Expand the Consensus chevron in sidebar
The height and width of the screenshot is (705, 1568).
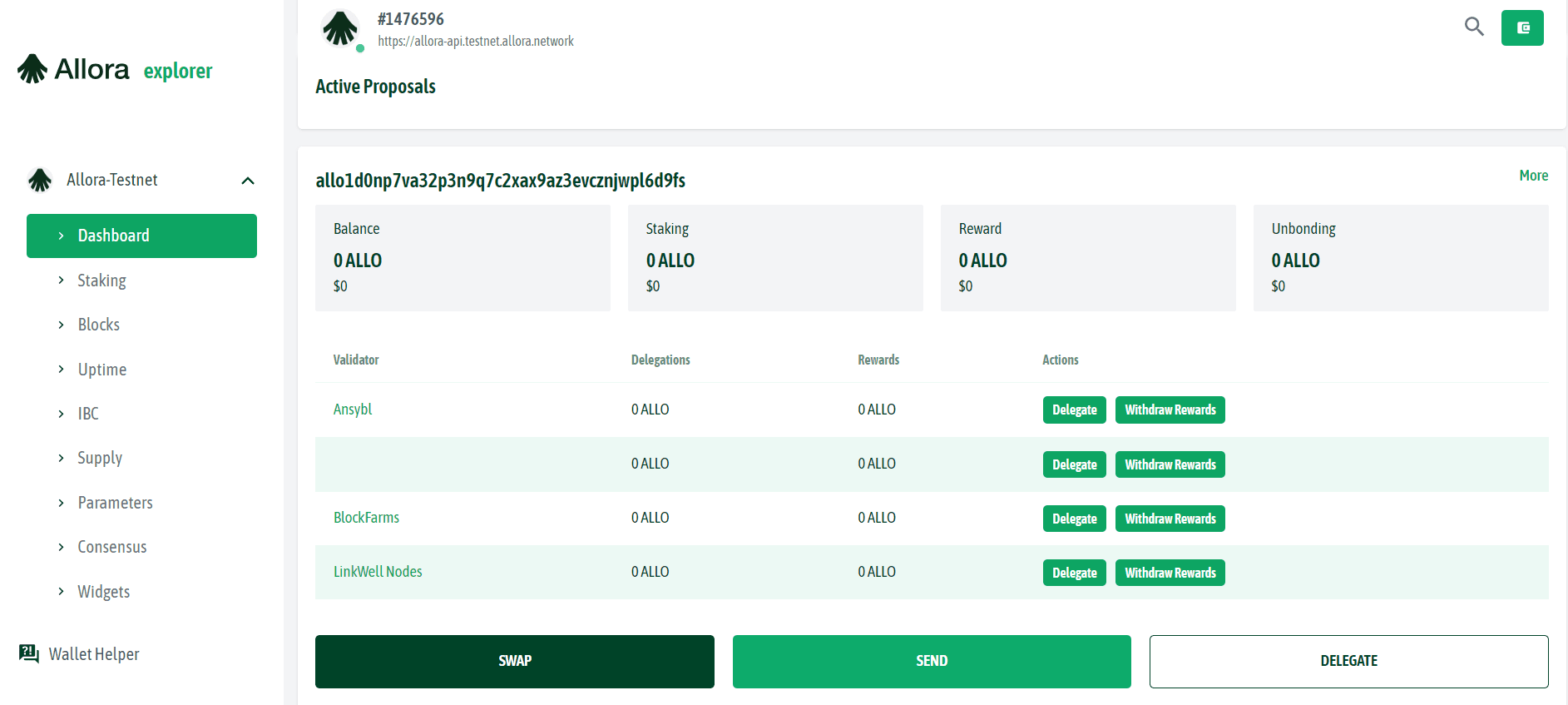[x=61, y=547]
